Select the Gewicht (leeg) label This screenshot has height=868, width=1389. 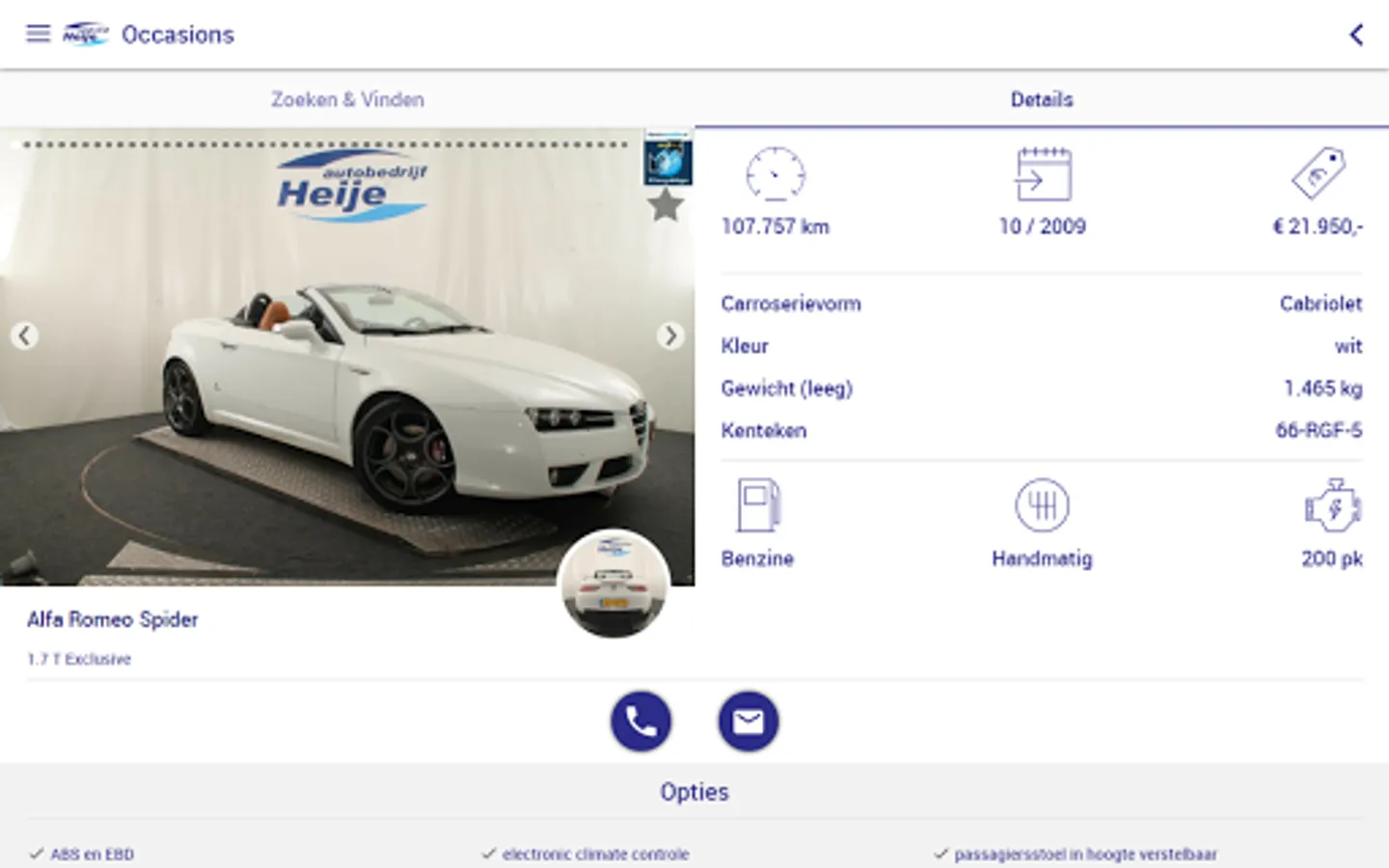coord(787,389)
